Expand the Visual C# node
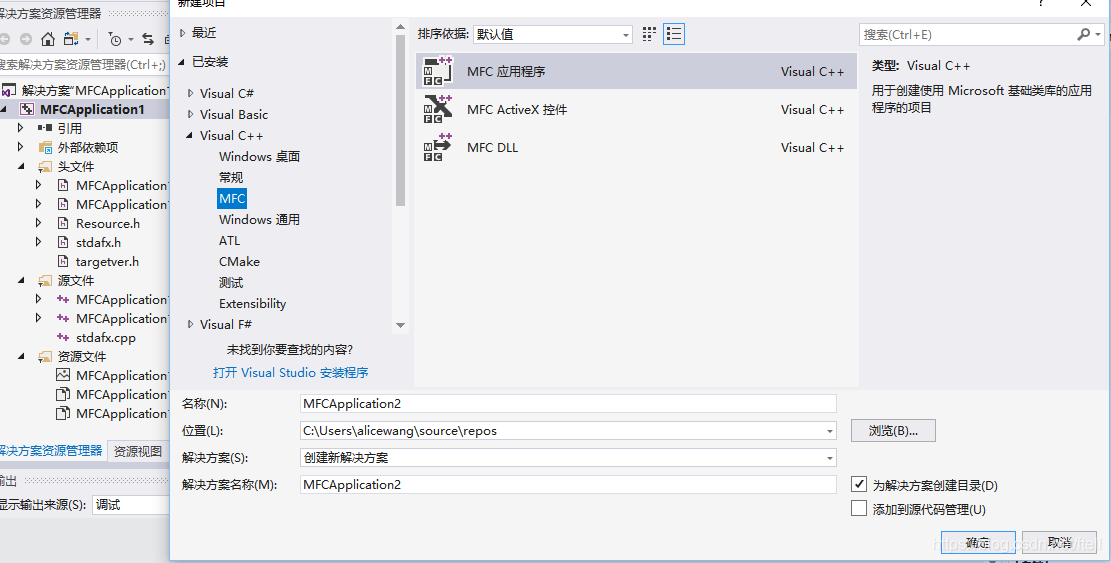Viewport: 1111px width, 563px height. (190, 93)
